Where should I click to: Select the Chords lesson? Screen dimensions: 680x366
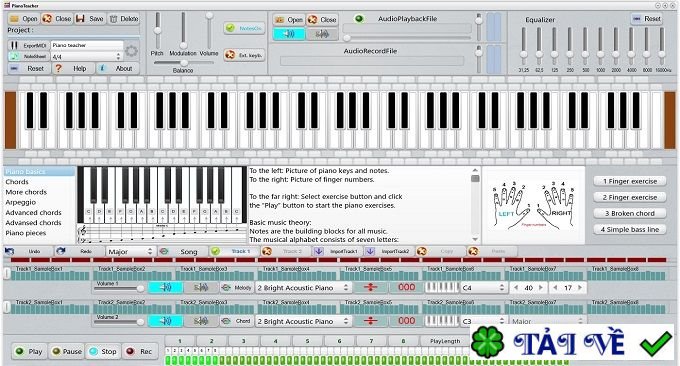pos(39,182)
